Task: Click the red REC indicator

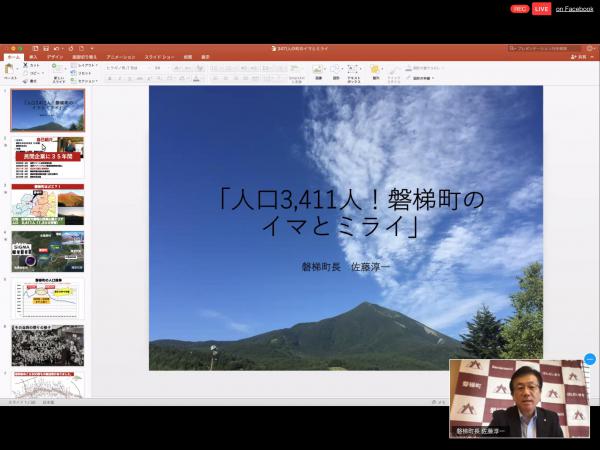Action: (x=519, y=9)
